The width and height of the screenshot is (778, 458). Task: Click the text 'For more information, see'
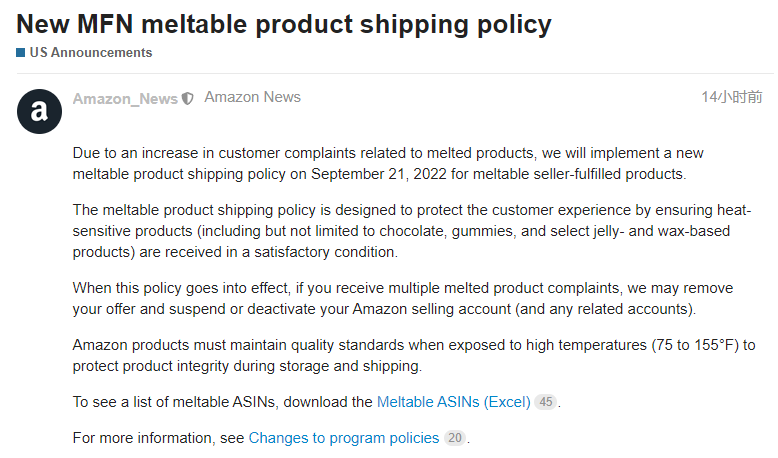click(158, 438)
